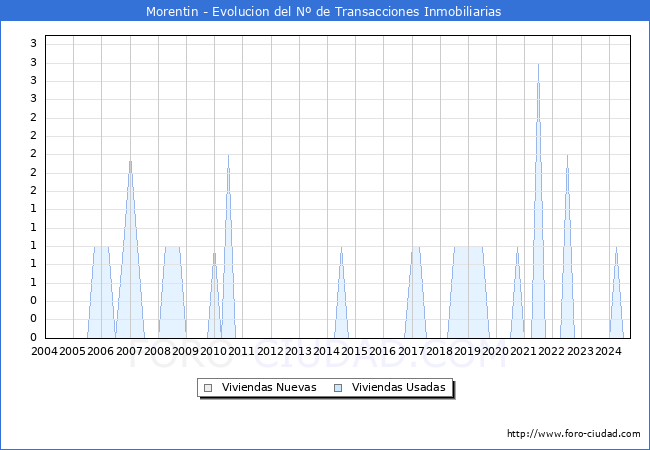Open the foro-ciudad.com link
The width and height of the screenshot is (650, 450).
[573, 434]
